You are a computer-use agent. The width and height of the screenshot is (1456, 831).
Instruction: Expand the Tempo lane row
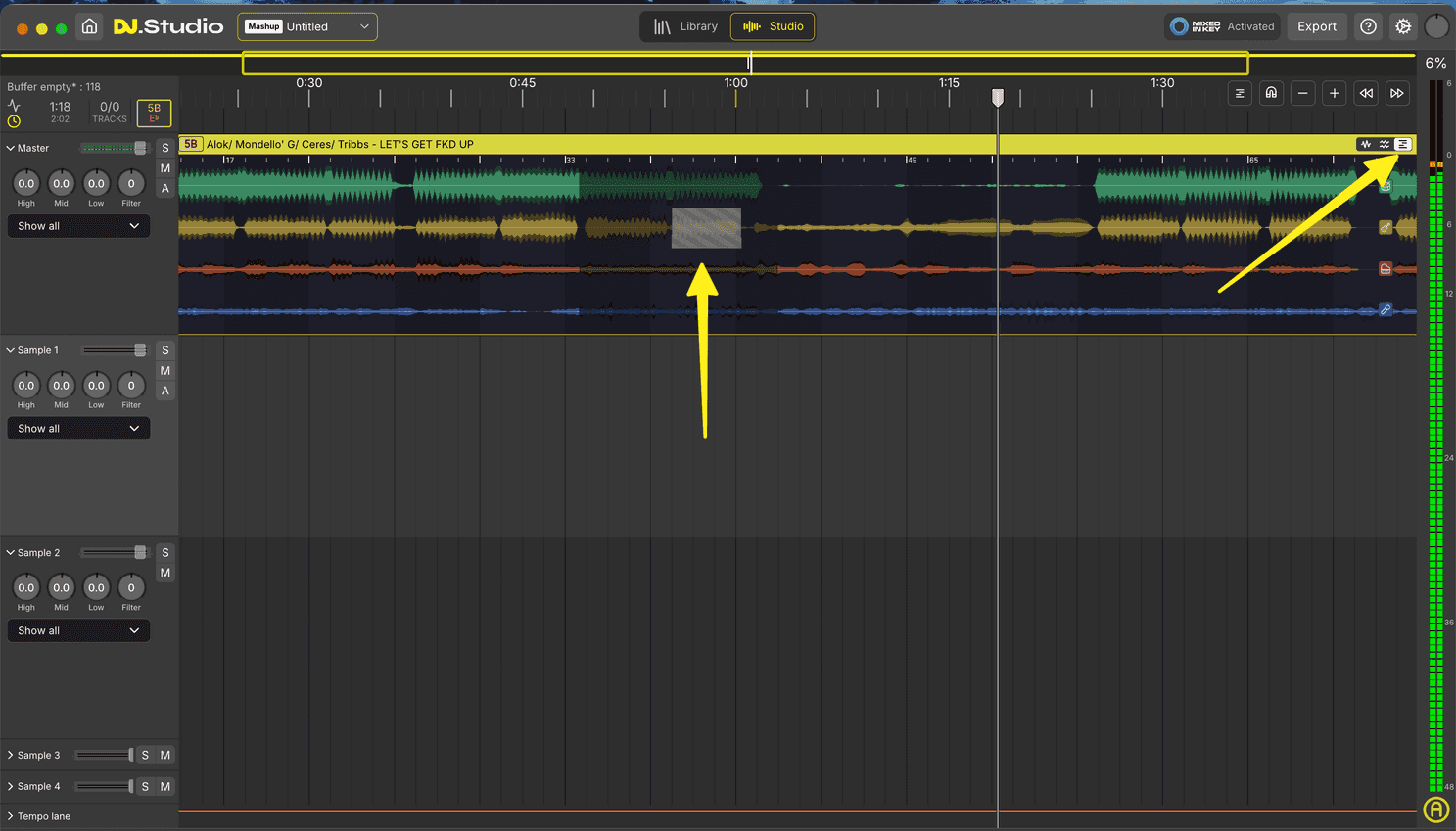click(11, 816)
